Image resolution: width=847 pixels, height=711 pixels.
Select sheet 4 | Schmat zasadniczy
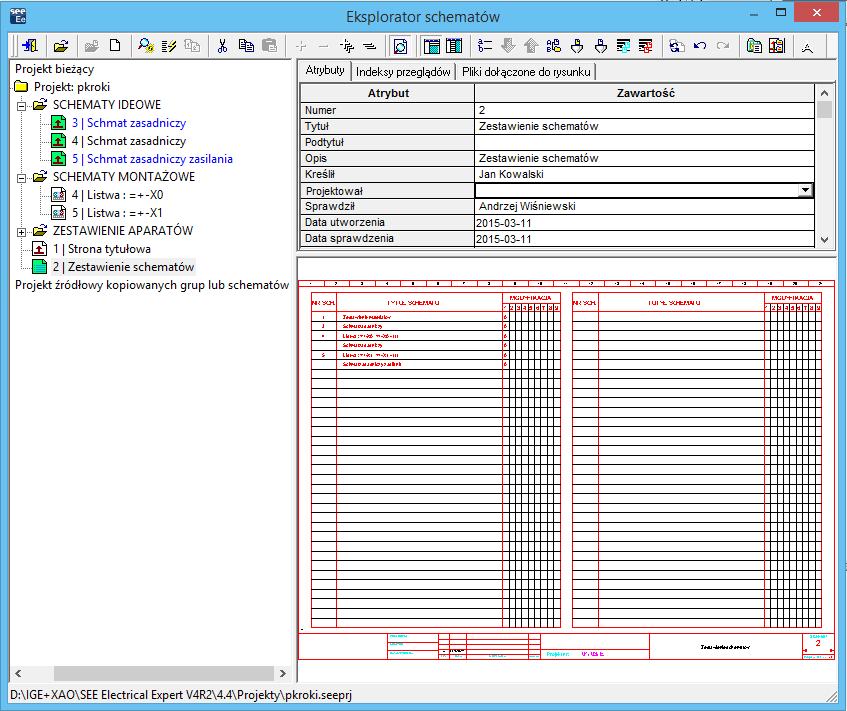pos(129,141)
